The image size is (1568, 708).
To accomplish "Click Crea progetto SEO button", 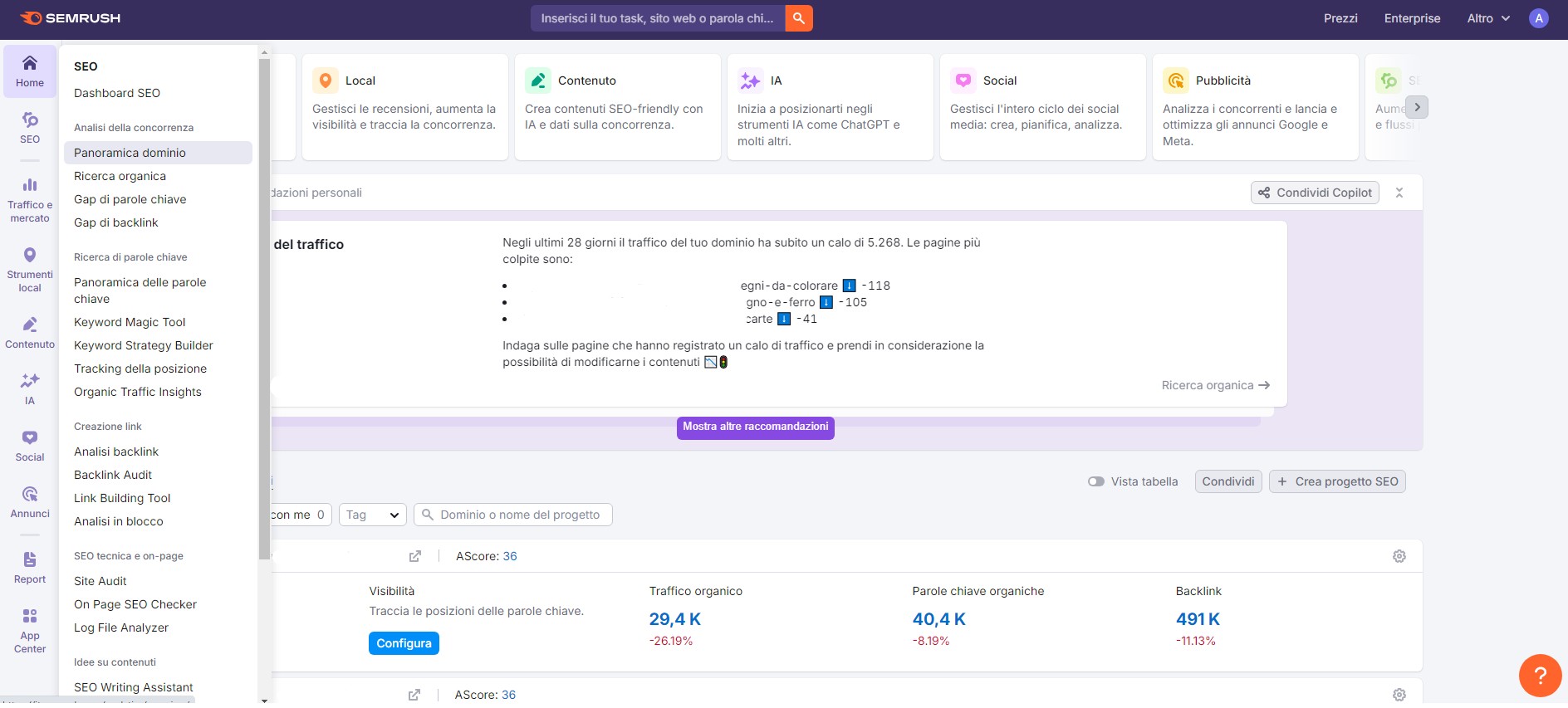I will (1337, 481).
